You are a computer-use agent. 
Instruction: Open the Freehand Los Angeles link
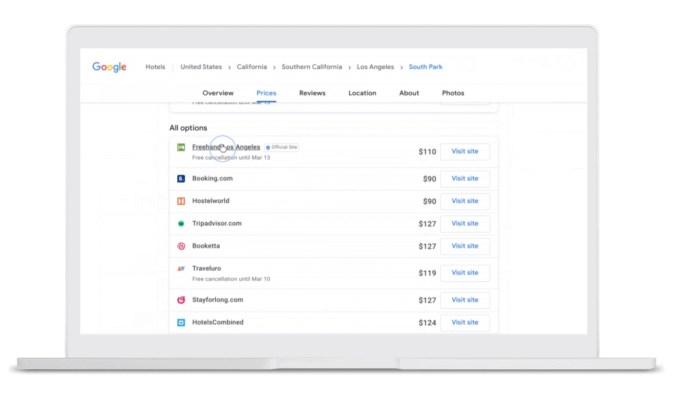[226, 148]
